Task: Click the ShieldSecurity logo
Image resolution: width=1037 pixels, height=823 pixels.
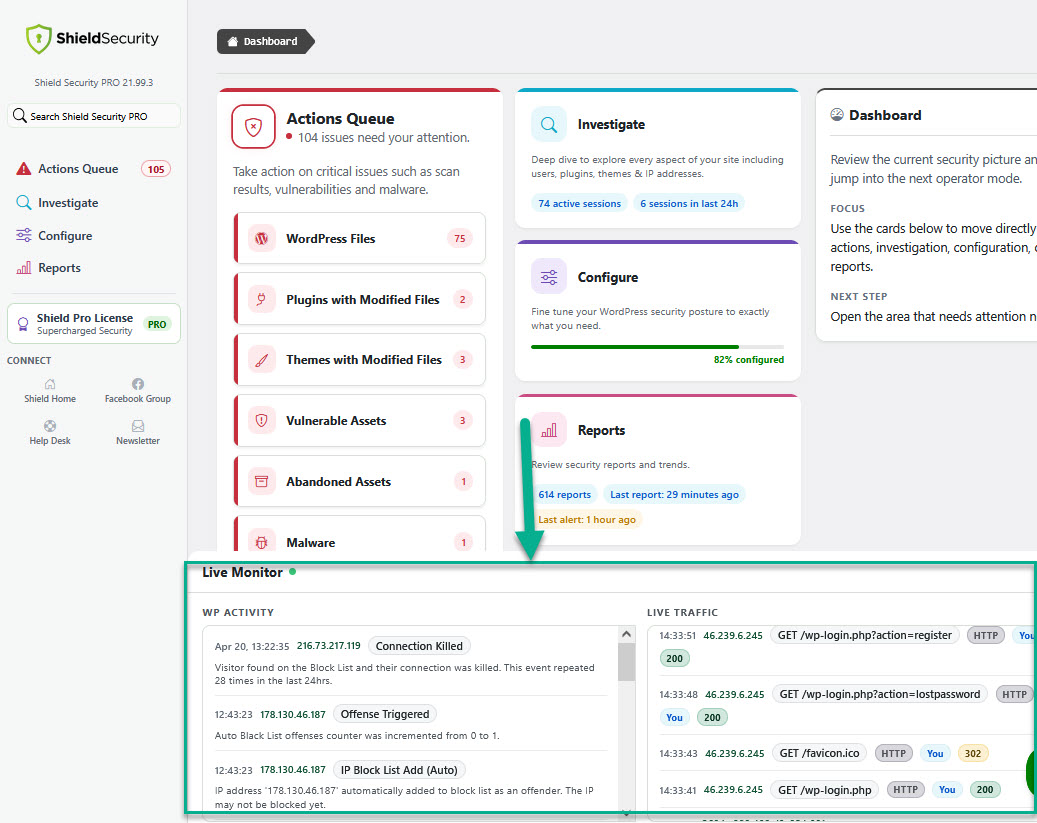Action: pyautogui.click(x=92, y=38)
